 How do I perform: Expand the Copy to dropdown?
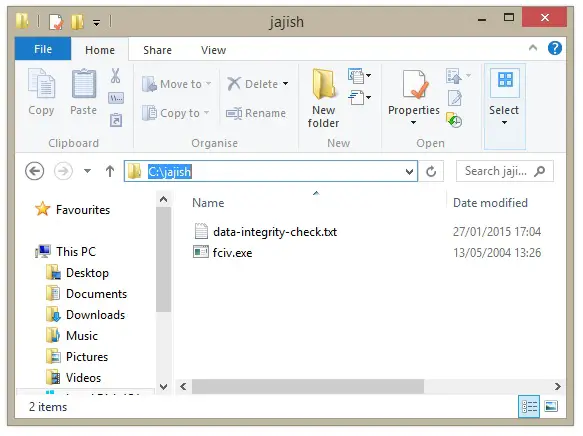pyautogui.click(x=206, y=113)
